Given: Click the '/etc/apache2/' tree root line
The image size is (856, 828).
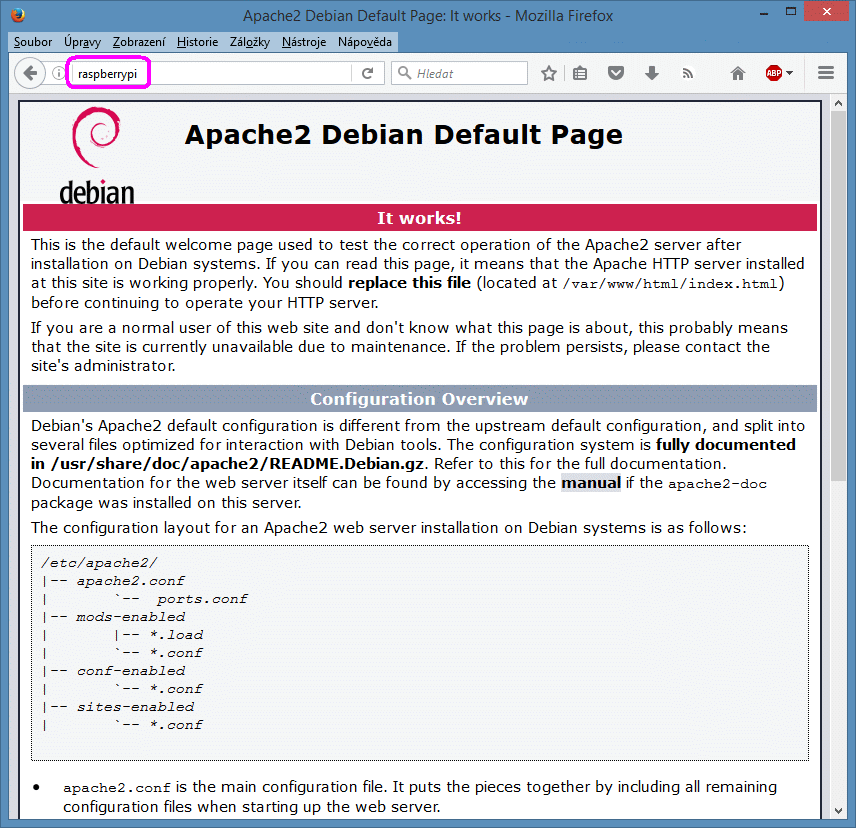Looking at the screenshot, I should 99,563.
